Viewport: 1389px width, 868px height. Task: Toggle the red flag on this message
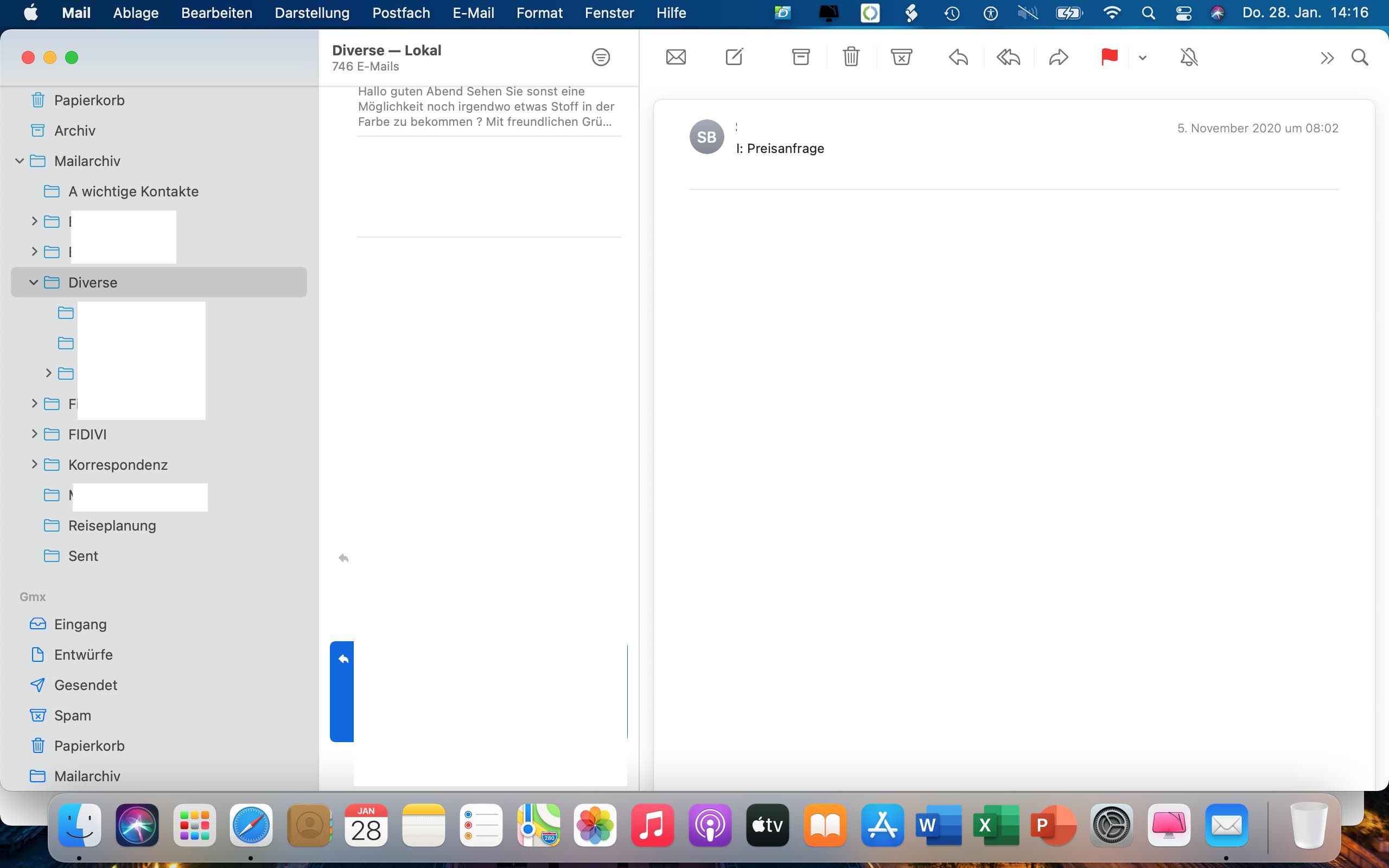(x=1109, y=58)
